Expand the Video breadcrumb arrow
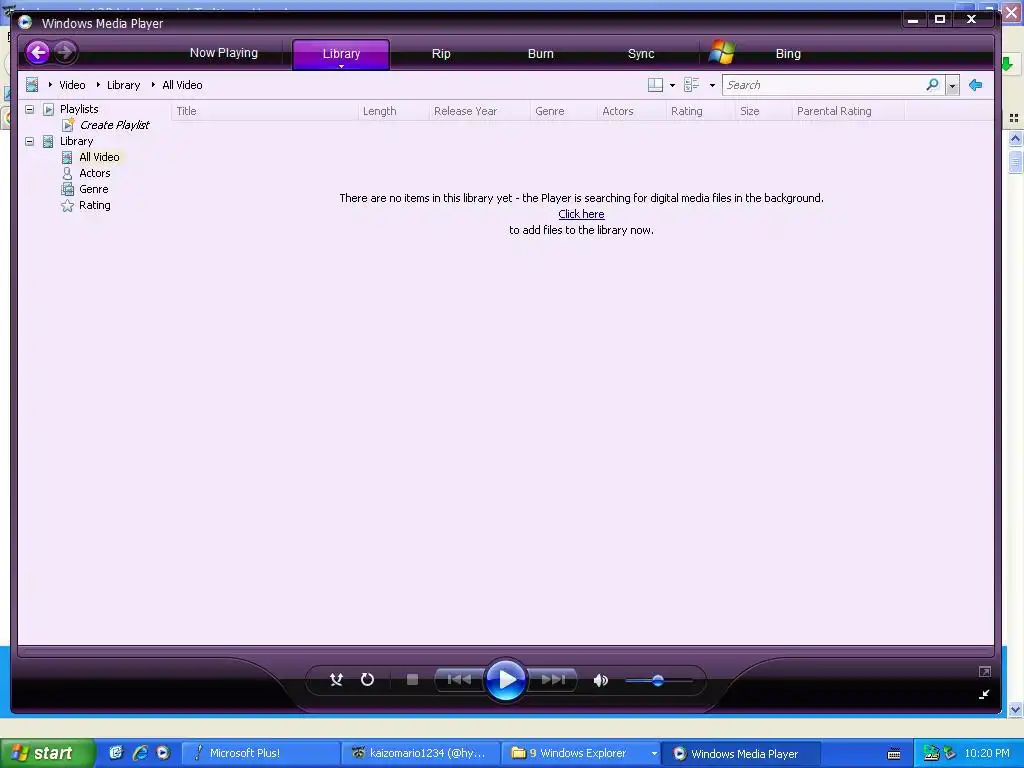Image resolution: width=1024 pixels, height=768 pixels. (50, 85)
